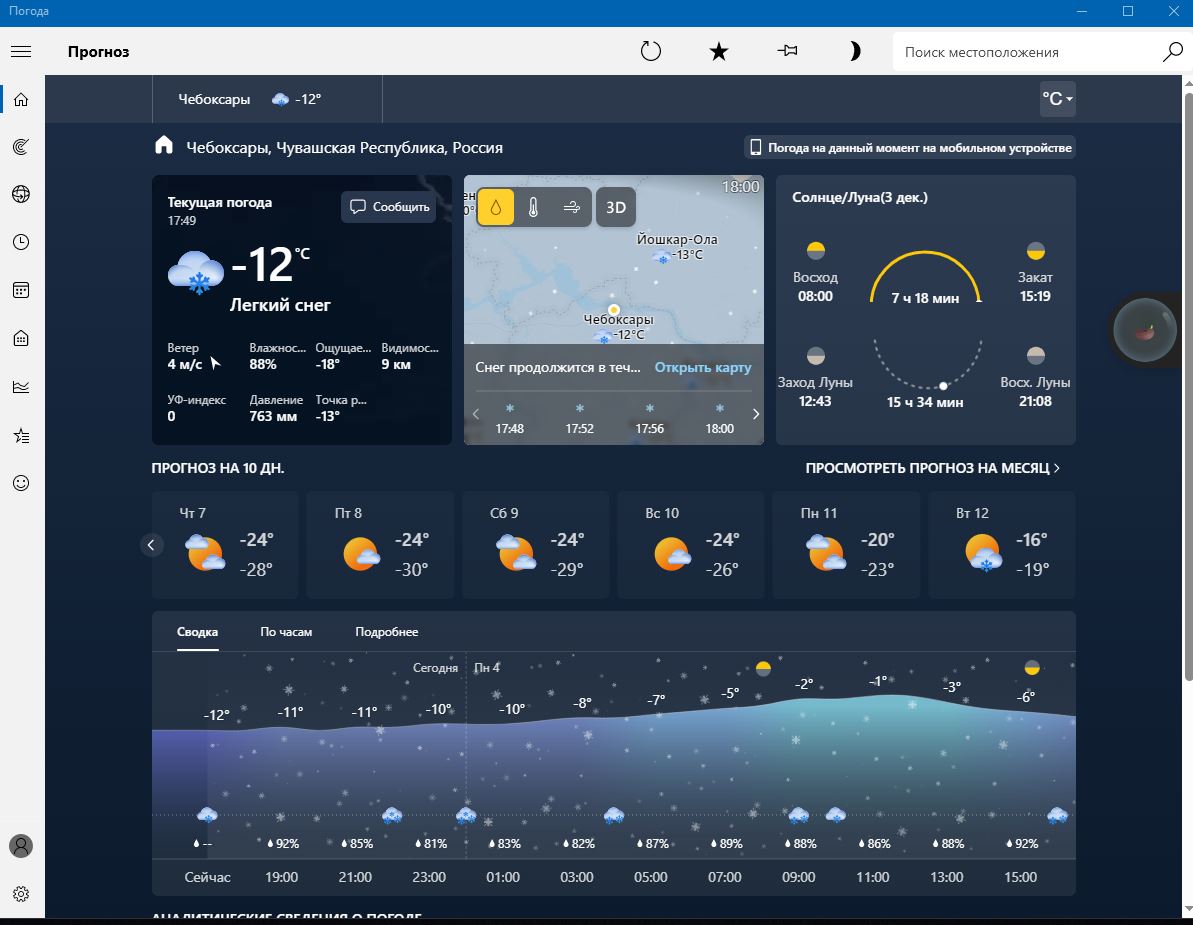Screen dimensions: 1193x925
Task: Open the °C units dropdown
Action: tap(1057, 99)
